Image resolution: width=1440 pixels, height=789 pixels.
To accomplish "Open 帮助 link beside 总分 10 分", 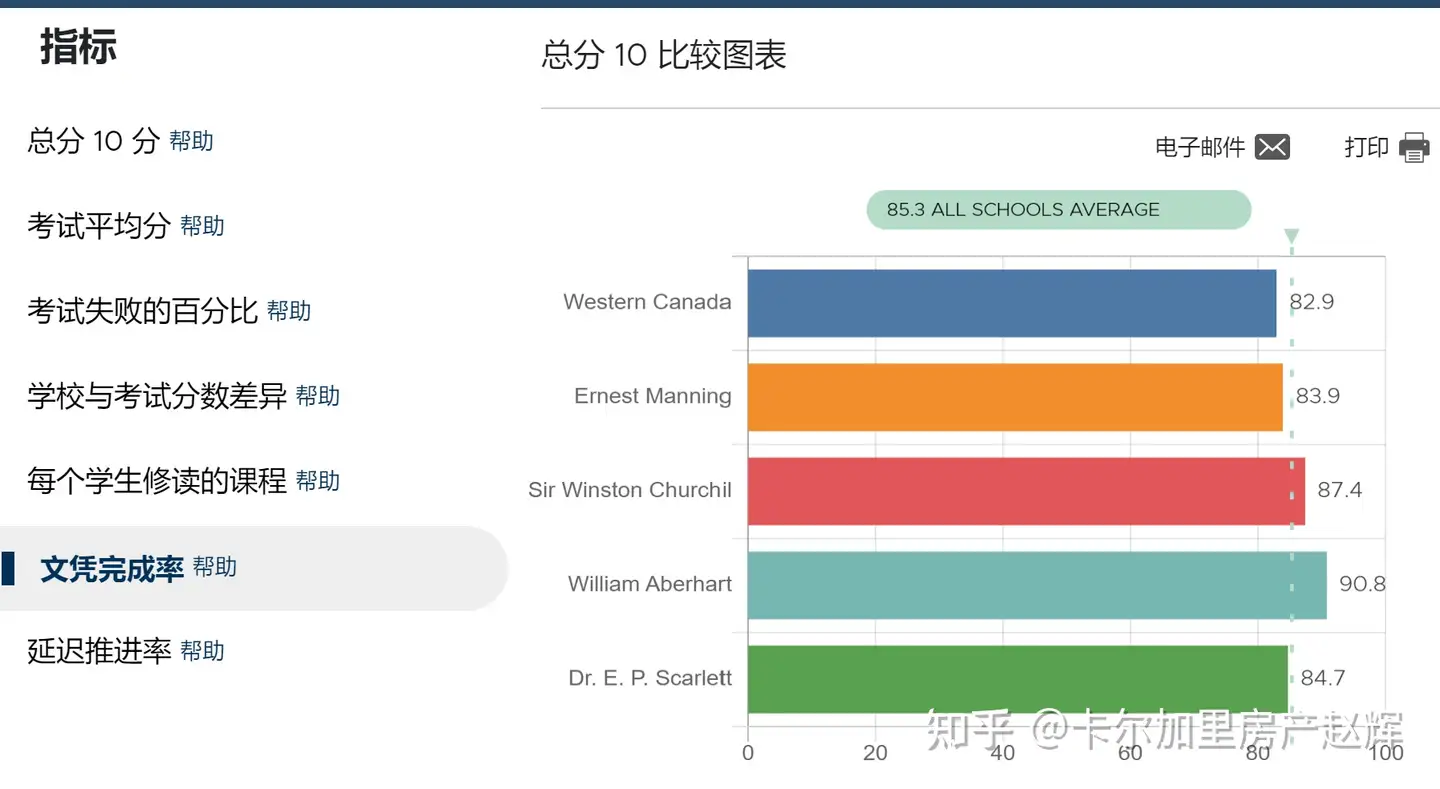I will point(192,141).
